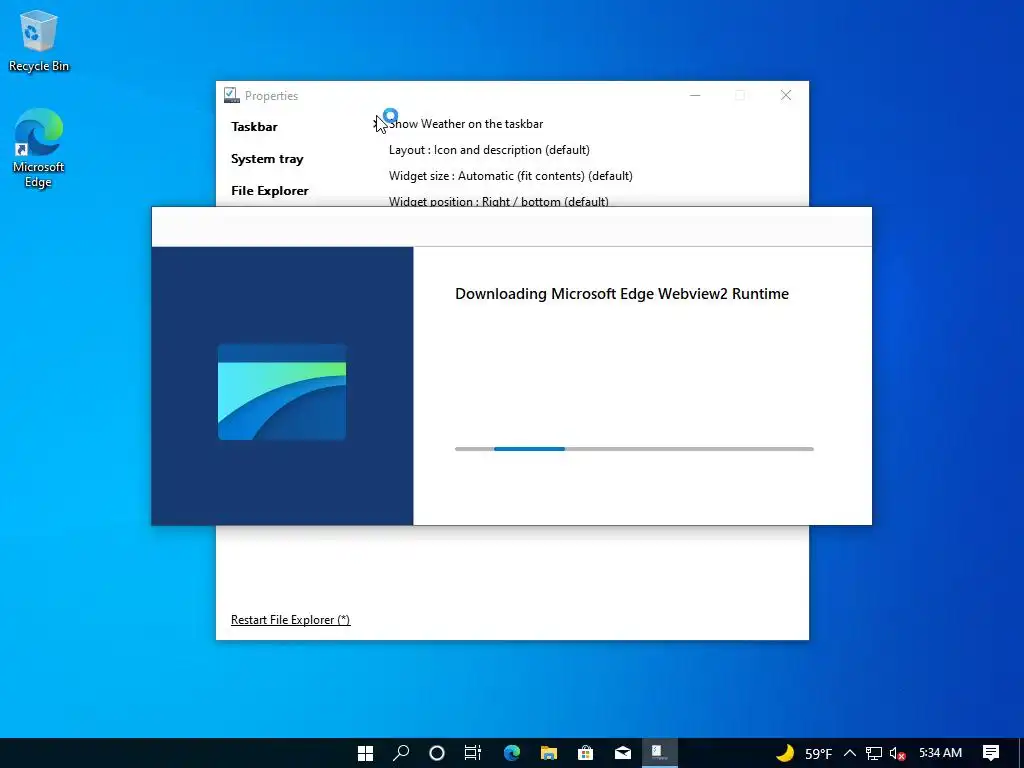Click Downloading Microsoft Edge Webview2 Runtime text
Screen dimensions: 1024x768
622,294
